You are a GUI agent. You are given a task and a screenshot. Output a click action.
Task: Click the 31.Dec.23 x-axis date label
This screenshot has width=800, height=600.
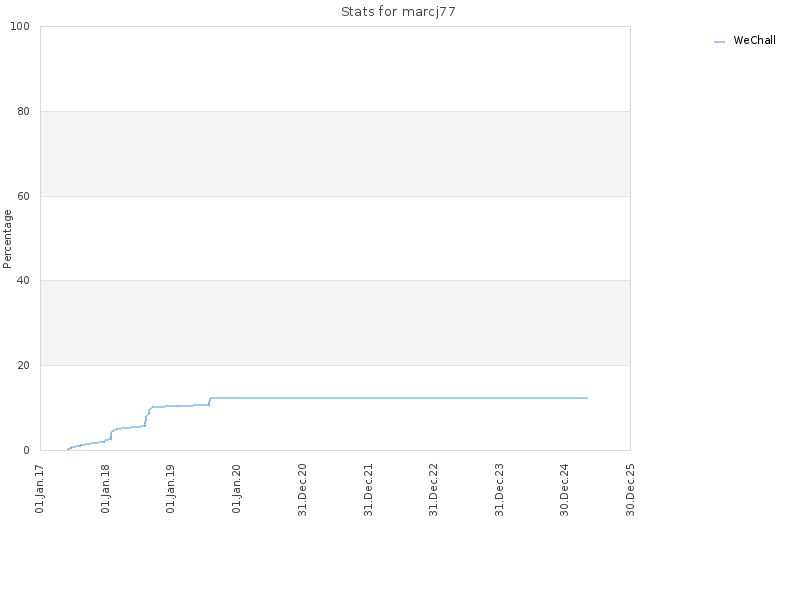[x=499, y=490]
